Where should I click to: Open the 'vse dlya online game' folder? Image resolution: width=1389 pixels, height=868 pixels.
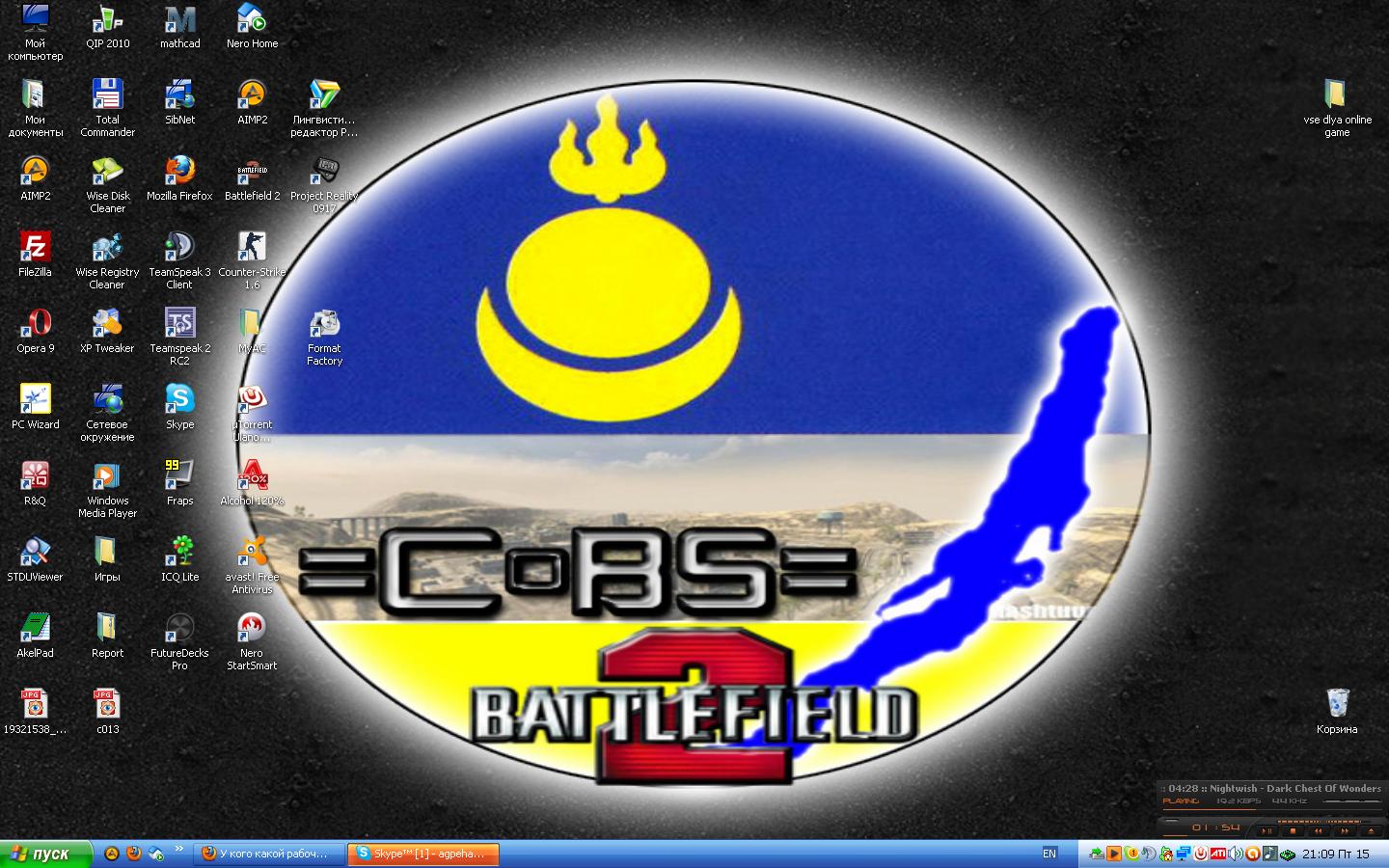[1336, 108]
